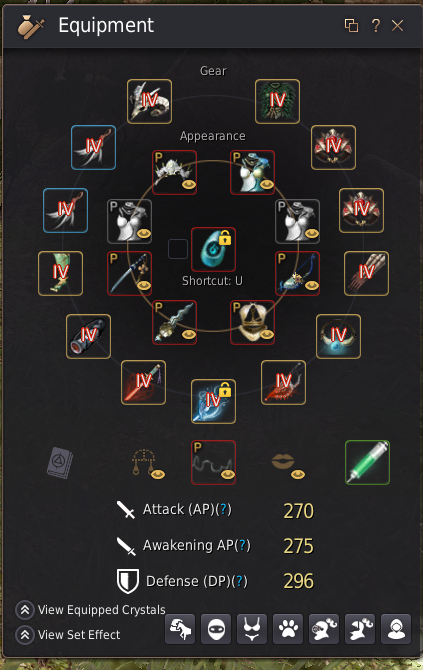This screenshot has width=423, height=670.
Task: Click the helmet gear slot with horns
Action: pyautogui.click(x=150, y=101)
